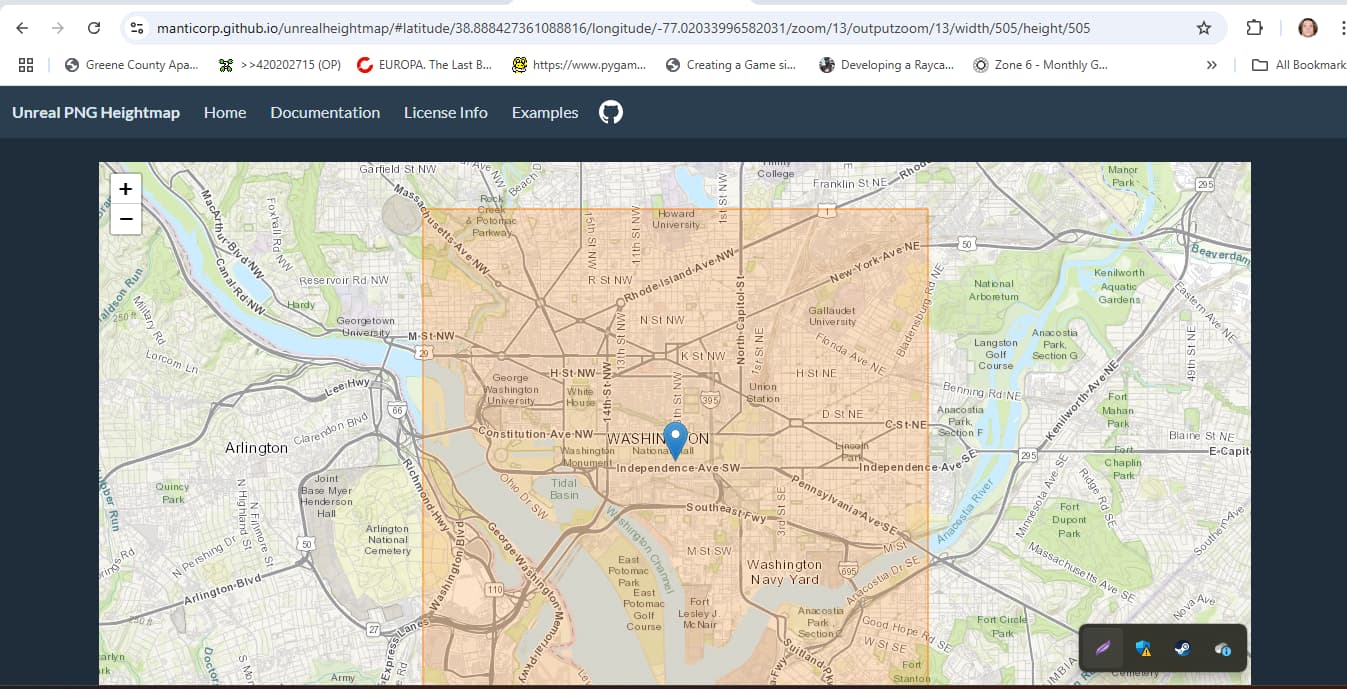
Task: Open the Steam icon in system tray
Action: pos(1182,648)
